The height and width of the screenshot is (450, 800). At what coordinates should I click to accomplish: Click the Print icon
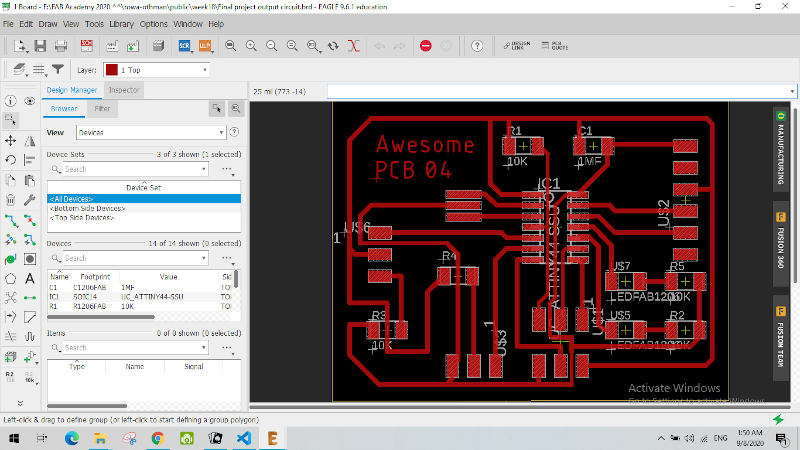61,46
